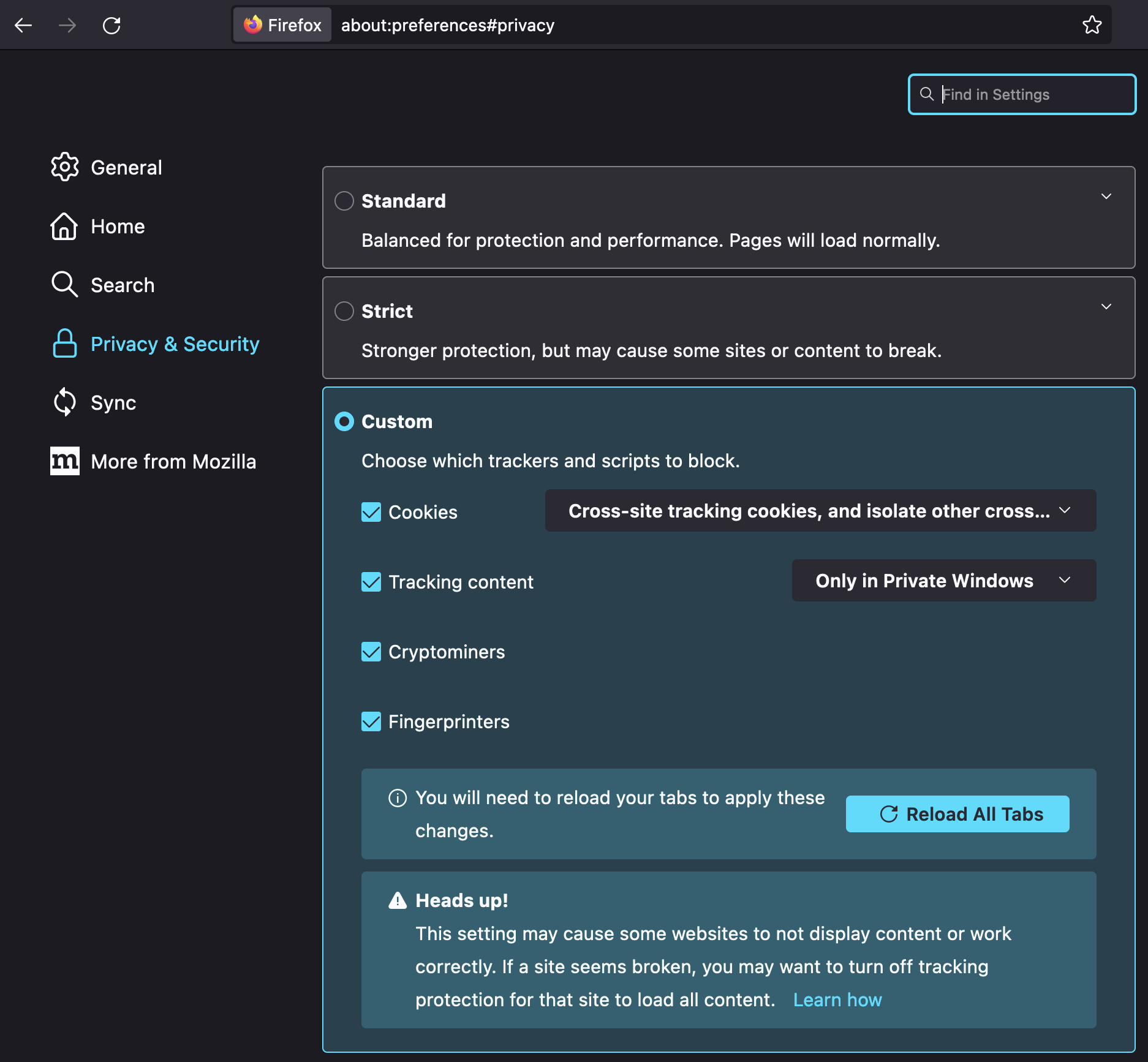Bookmark this page with the star icon
Screen dimensions: 1148x1062
[x=1092, y=25]
